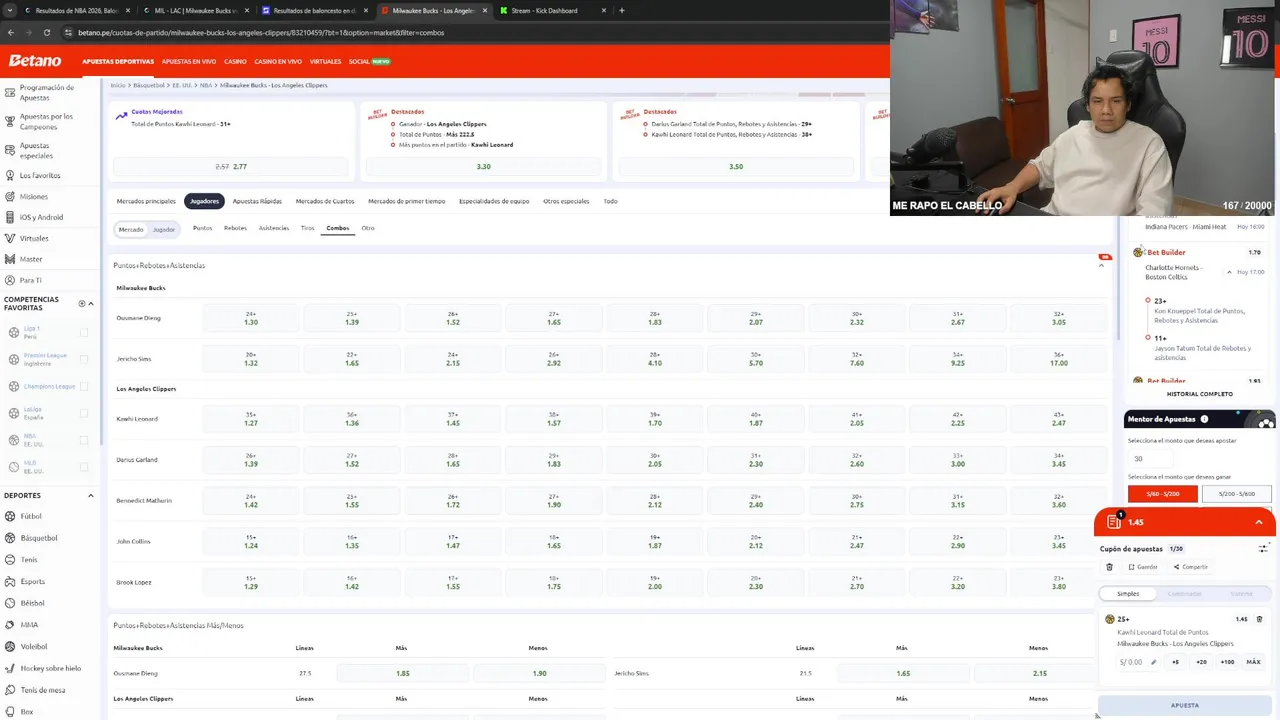Screen dimensions: 1280x720
Task: Add +20 to stake
Action: pos(1201,662)
